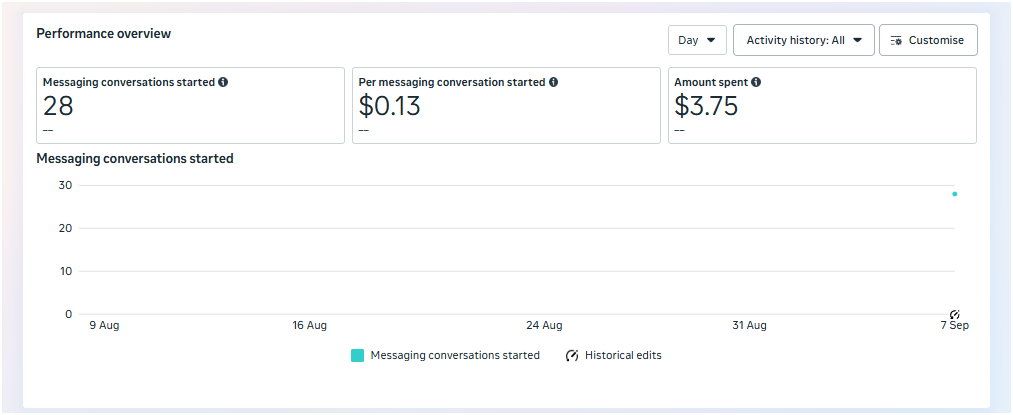Image resolution: width=1013 pixels, height=415 pixels.
Task: Click the teal legend colour swatch
Action: 358,355
